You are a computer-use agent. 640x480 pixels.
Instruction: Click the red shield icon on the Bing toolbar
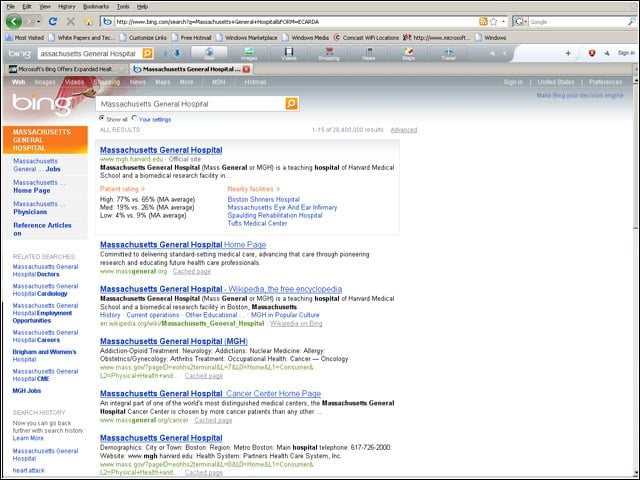coord(592,53)
